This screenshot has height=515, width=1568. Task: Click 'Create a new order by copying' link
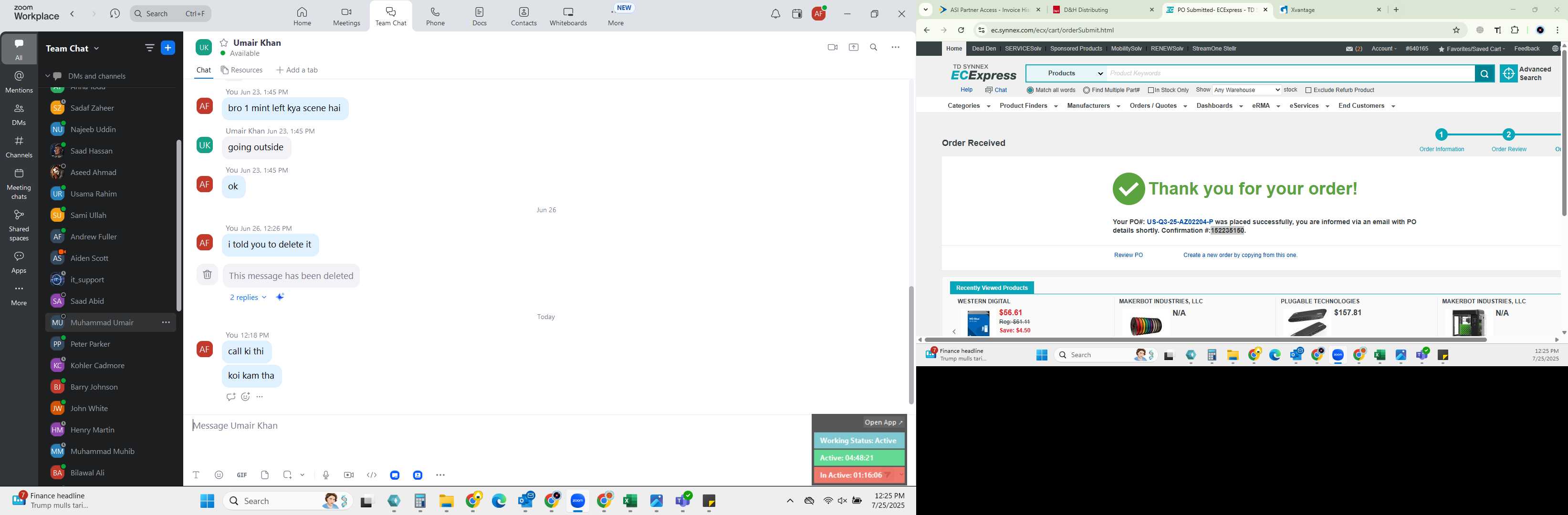1240,256
